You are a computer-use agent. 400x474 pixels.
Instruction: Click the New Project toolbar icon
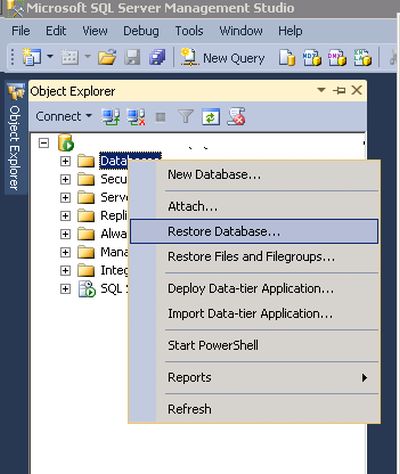click(32, 57)
